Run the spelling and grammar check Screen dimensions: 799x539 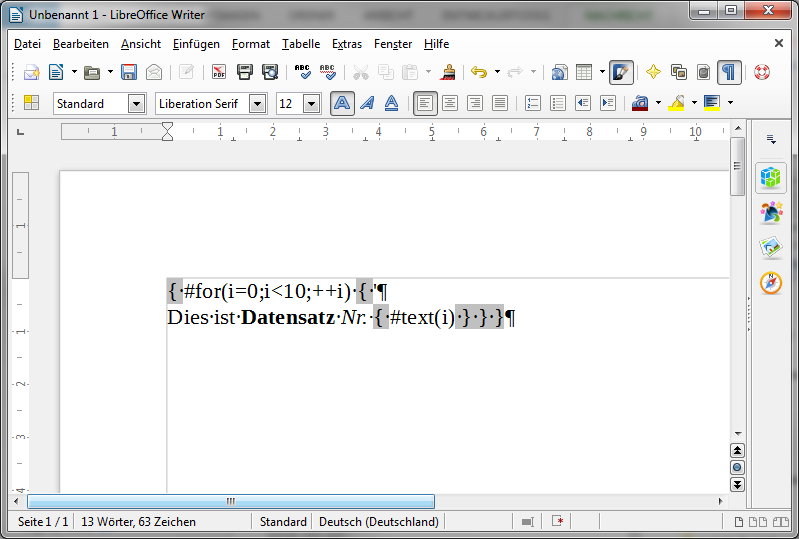[x=303, y=72]
